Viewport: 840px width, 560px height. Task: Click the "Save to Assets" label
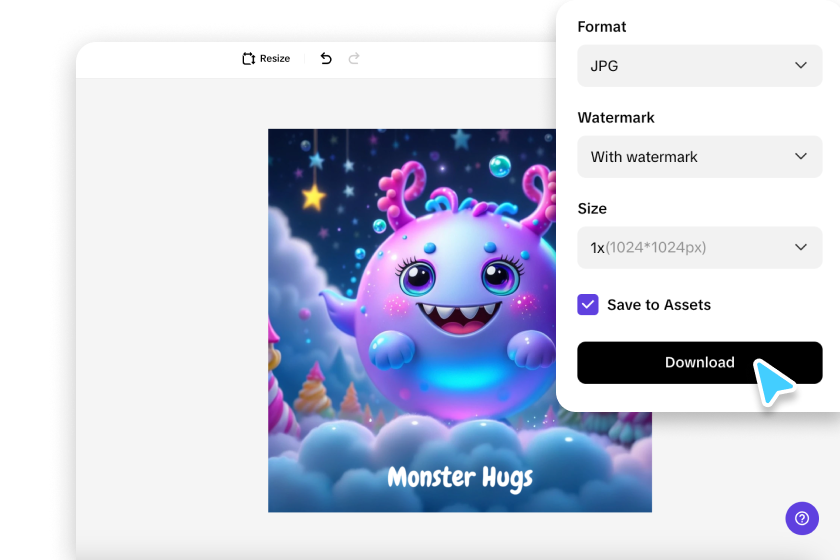(658, 305)
